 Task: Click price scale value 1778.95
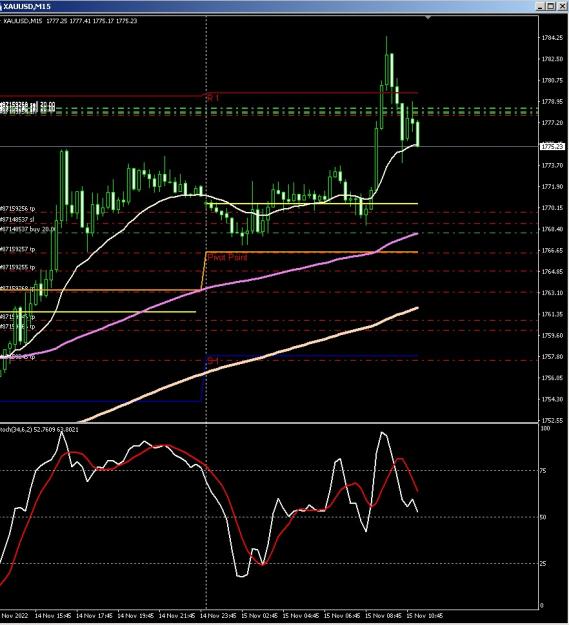tap(552, 102)
